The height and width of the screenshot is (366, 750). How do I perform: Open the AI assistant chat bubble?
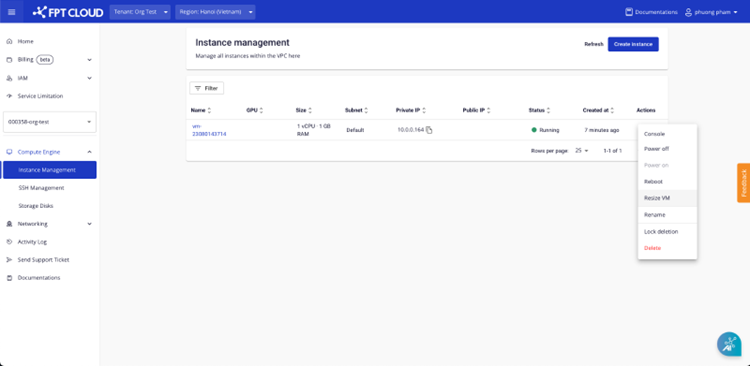click(x=729, y=344)
